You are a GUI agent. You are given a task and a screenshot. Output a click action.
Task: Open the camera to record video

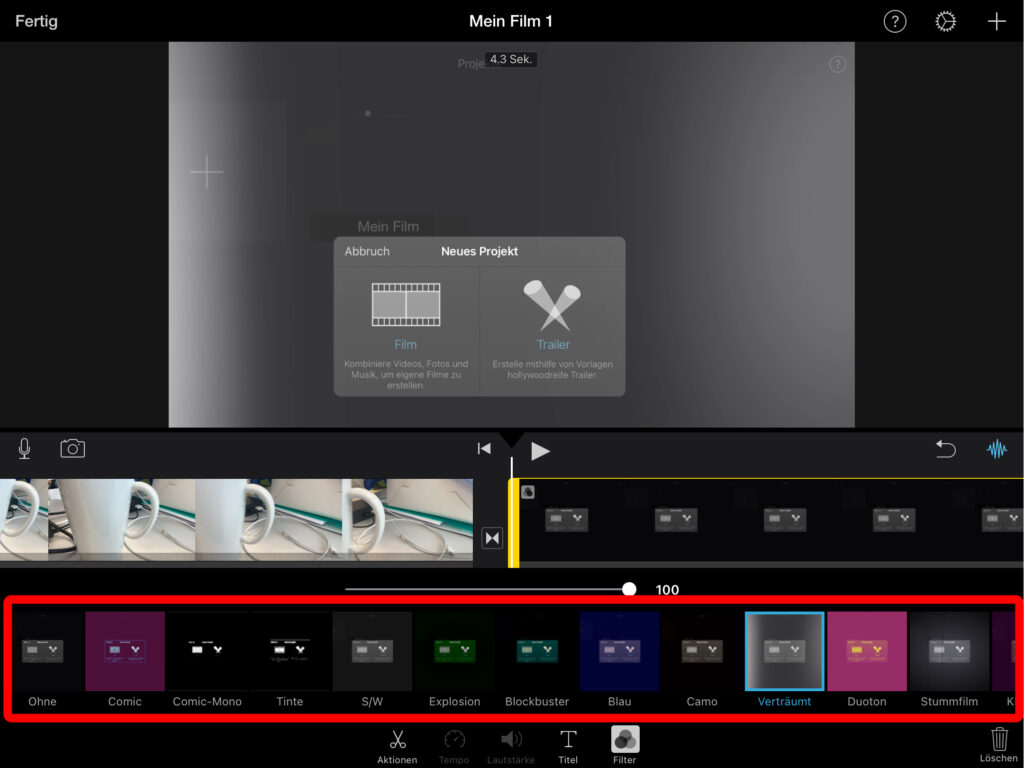[x=72, y=449]
